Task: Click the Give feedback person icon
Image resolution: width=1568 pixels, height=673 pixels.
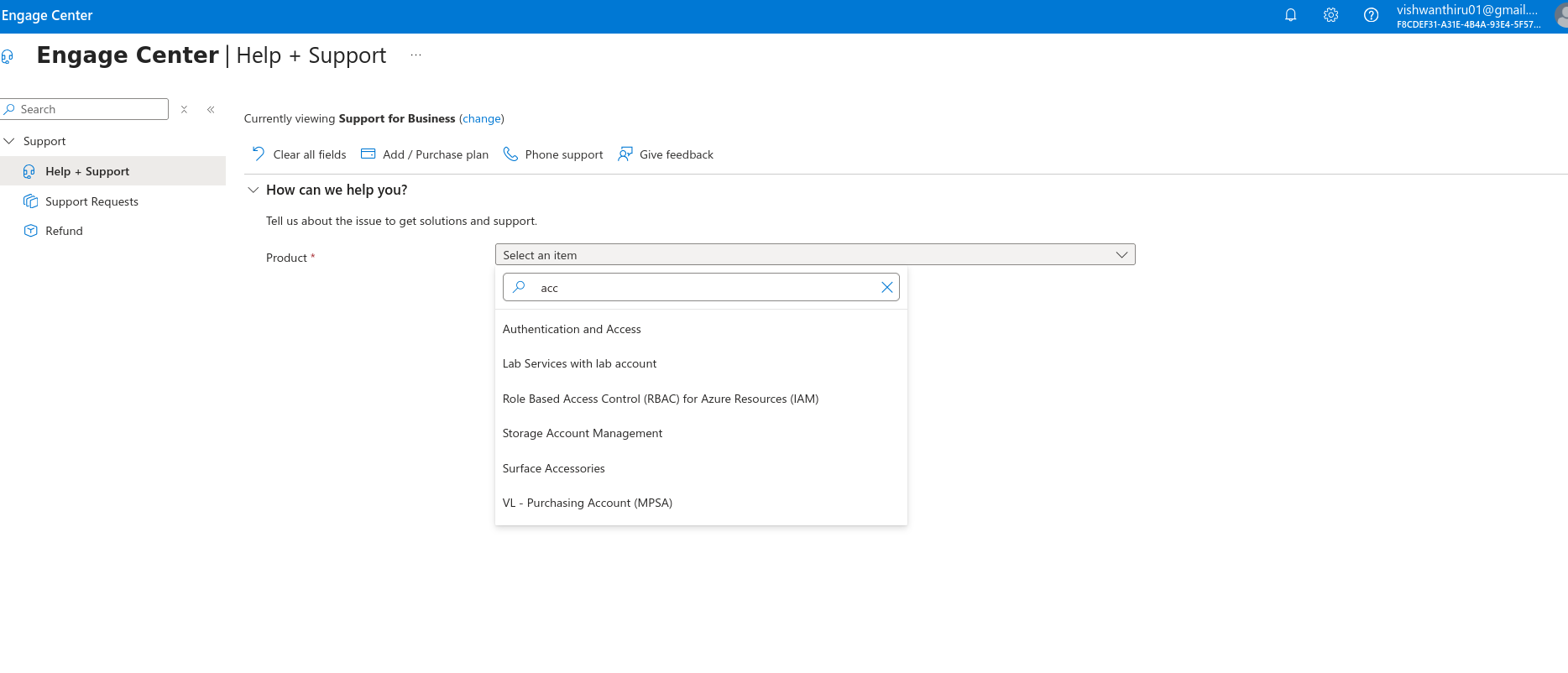Action: (625, 154)
